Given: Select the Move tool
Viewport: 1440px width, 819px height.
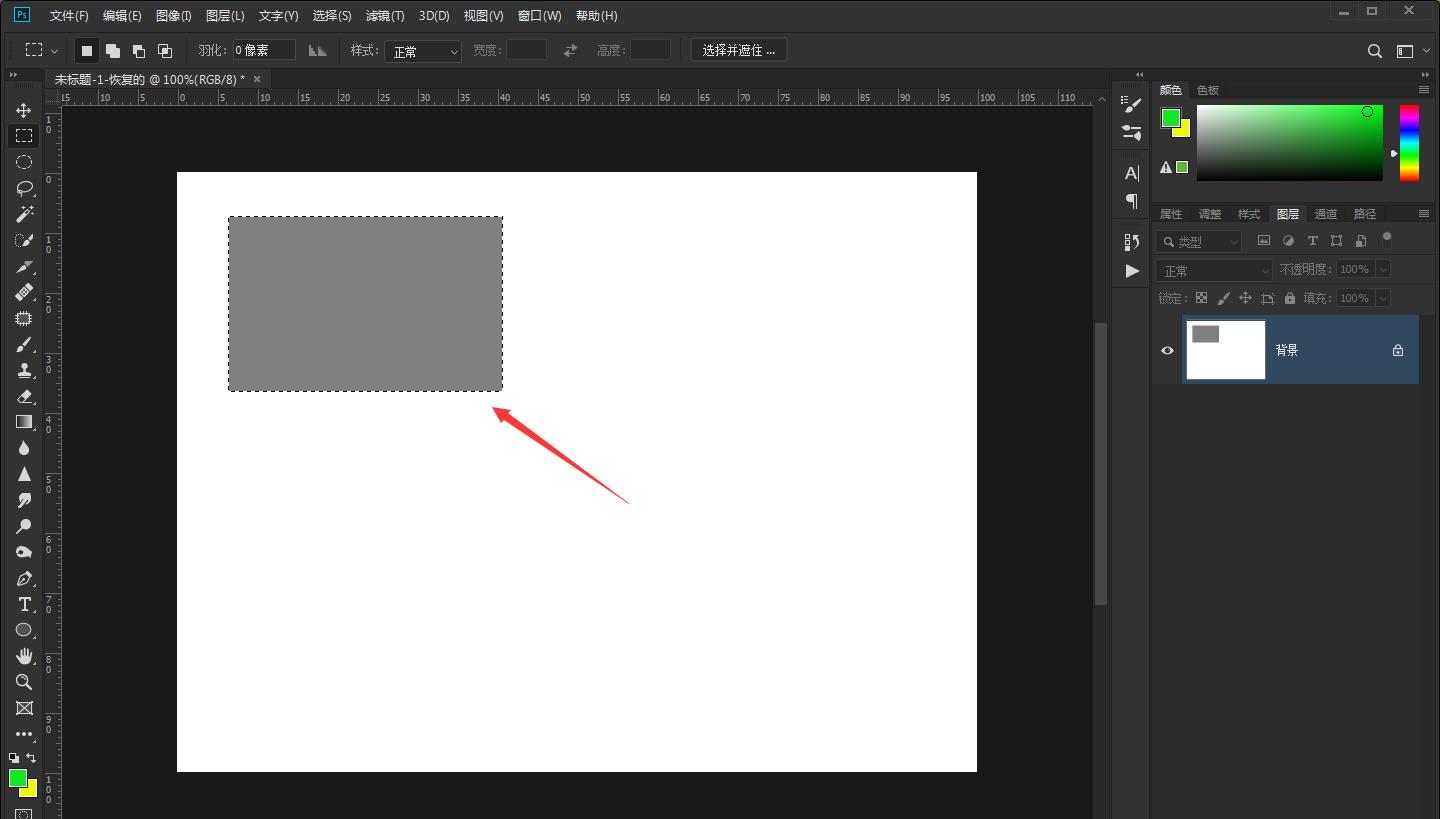Looking at the screenshot, I should 24,110.
